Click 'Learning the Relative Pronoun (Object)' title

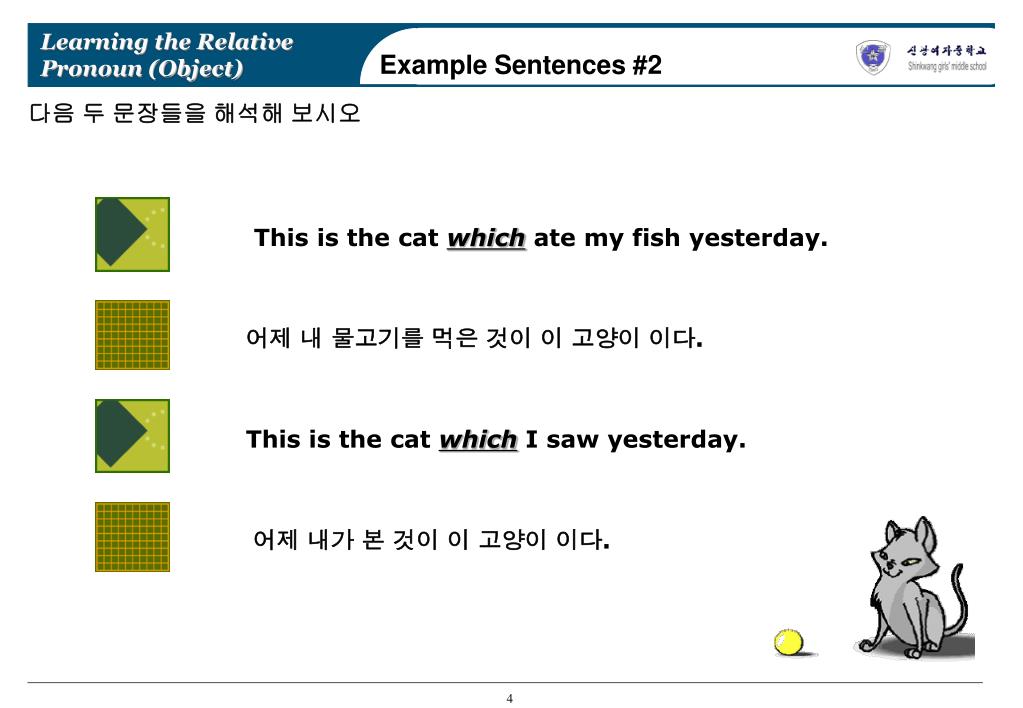167,55
